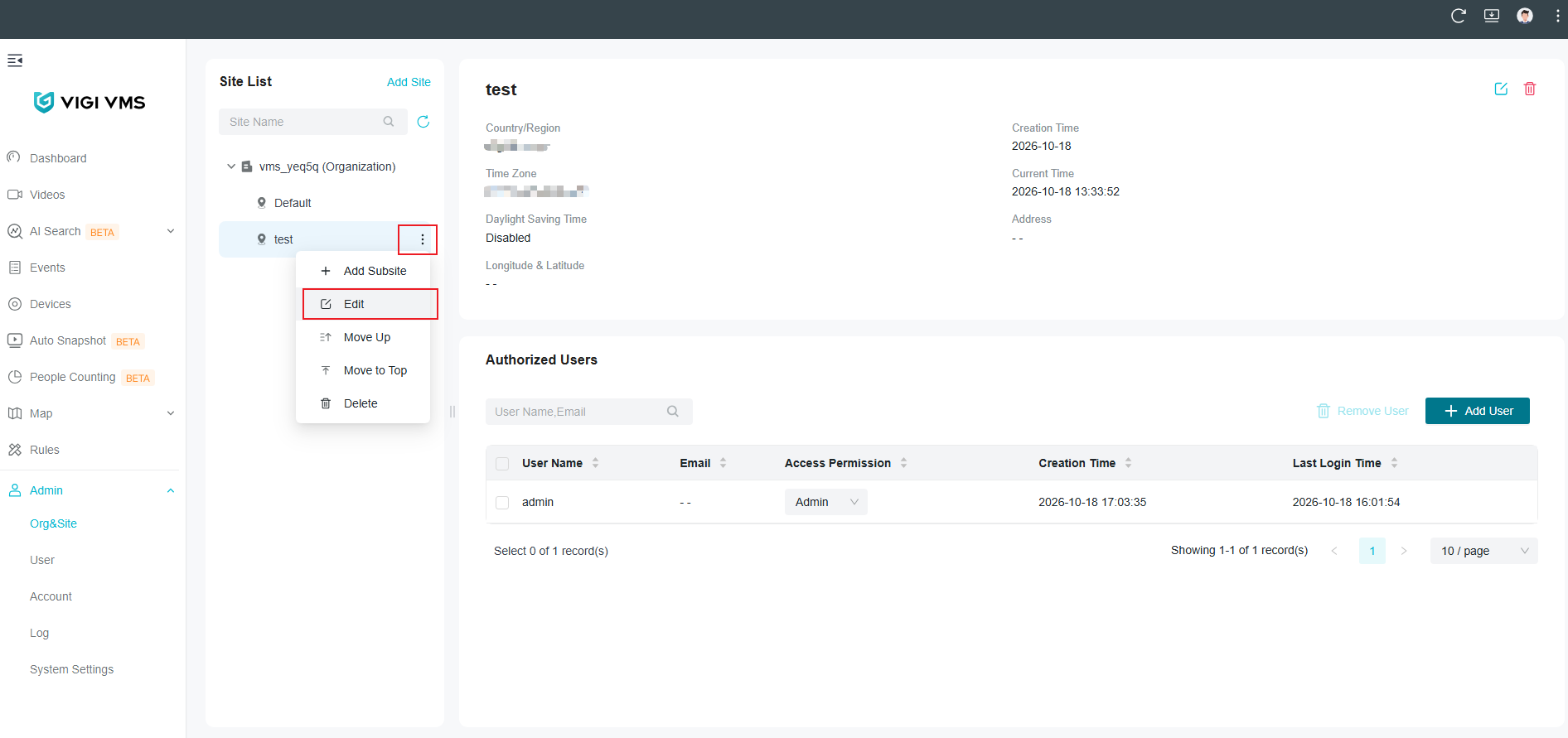Choose Delete in context menu
The image size is (1568, 738).
click(363, 403)
